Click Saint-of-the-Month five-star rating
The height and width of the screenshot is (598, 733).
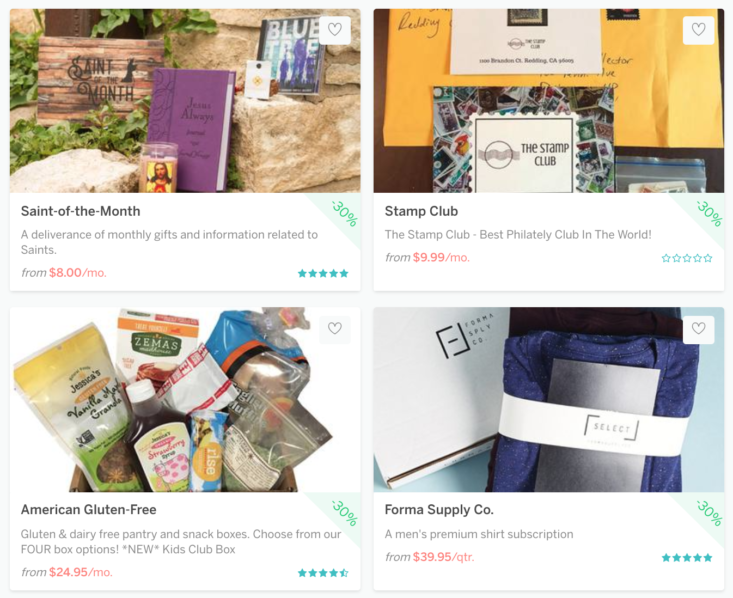tap(323, 273)
